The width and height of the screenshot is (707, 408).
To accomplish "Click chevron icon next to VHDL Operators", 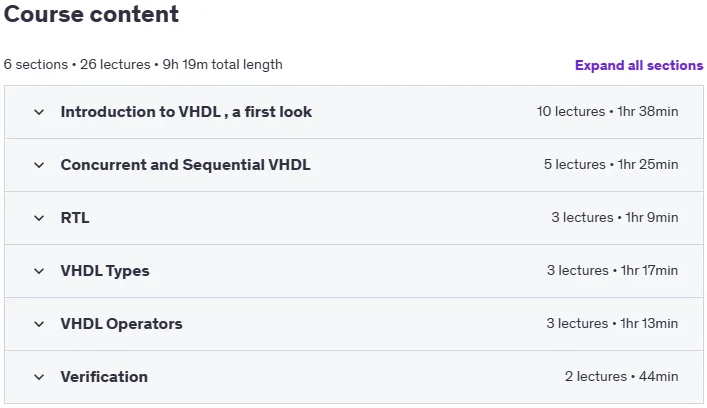I will [39, 324].
